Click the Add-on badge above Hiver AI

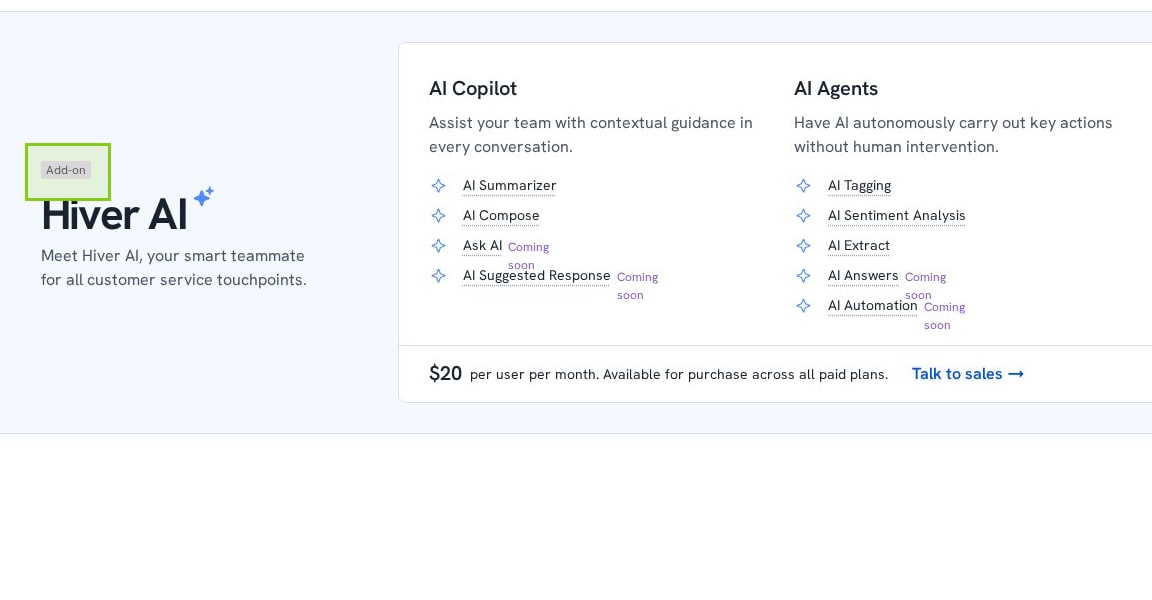[66, 170]
